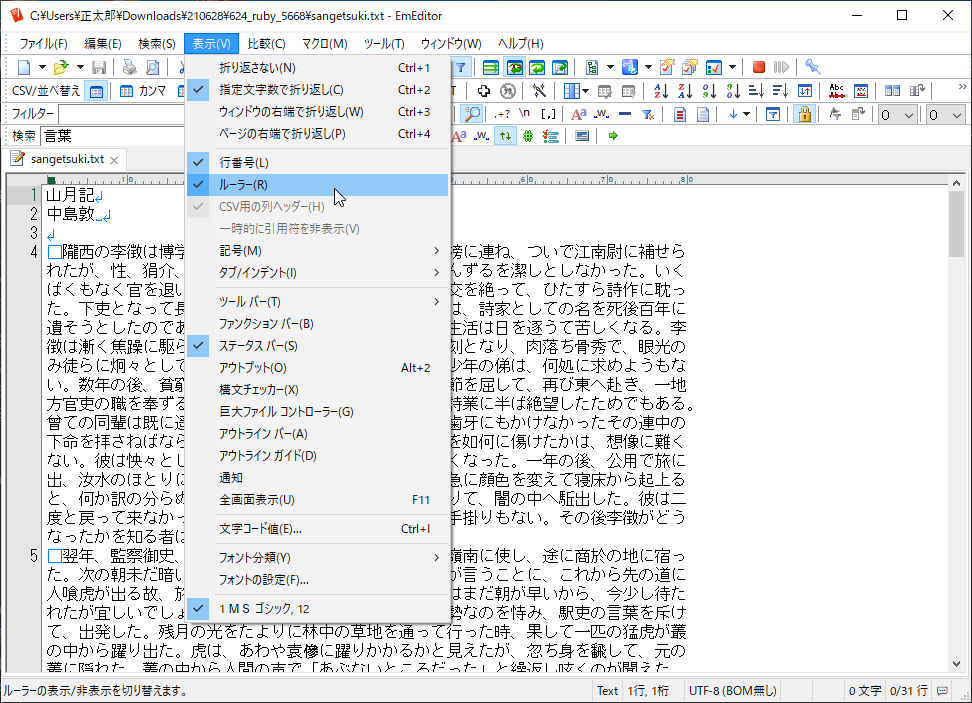The width and height of the screenshot is (972, 703).
Task: Expand the ツール バー submenu
Action: point(270,300)
